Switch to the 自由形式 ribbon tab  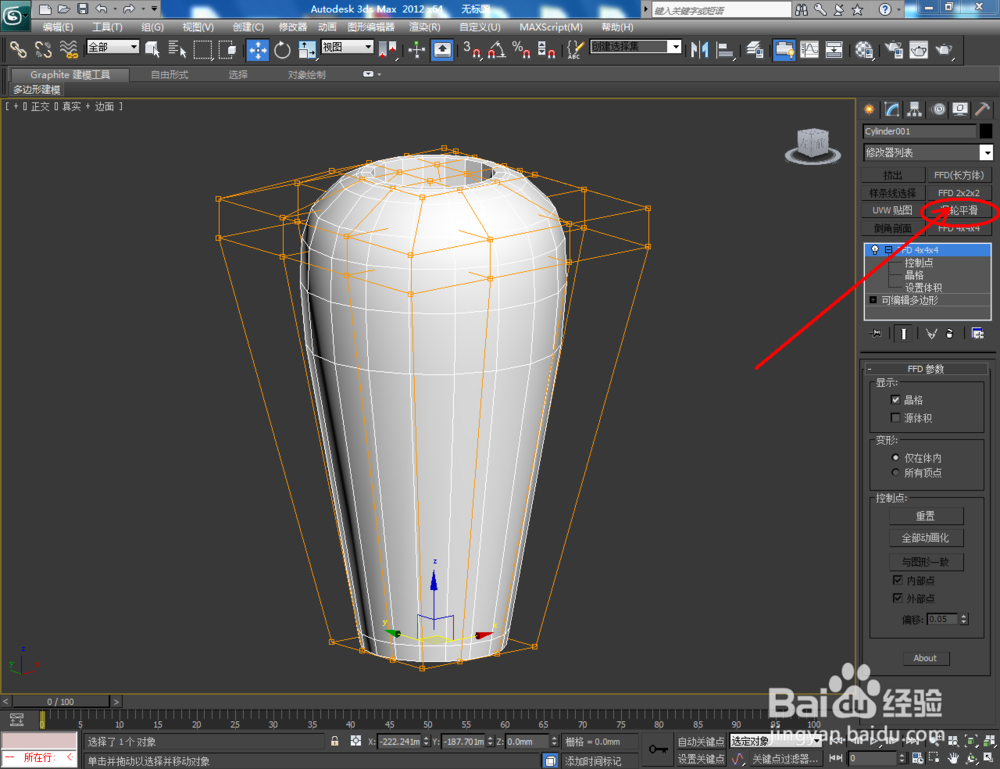[169, 75]
